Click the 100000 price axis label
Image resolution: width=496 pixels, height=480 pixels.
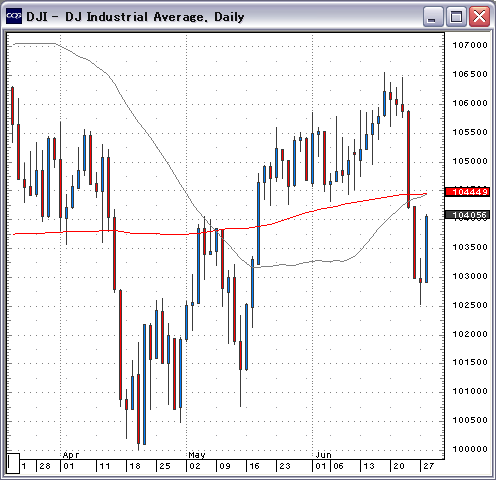tap(470, 449)
